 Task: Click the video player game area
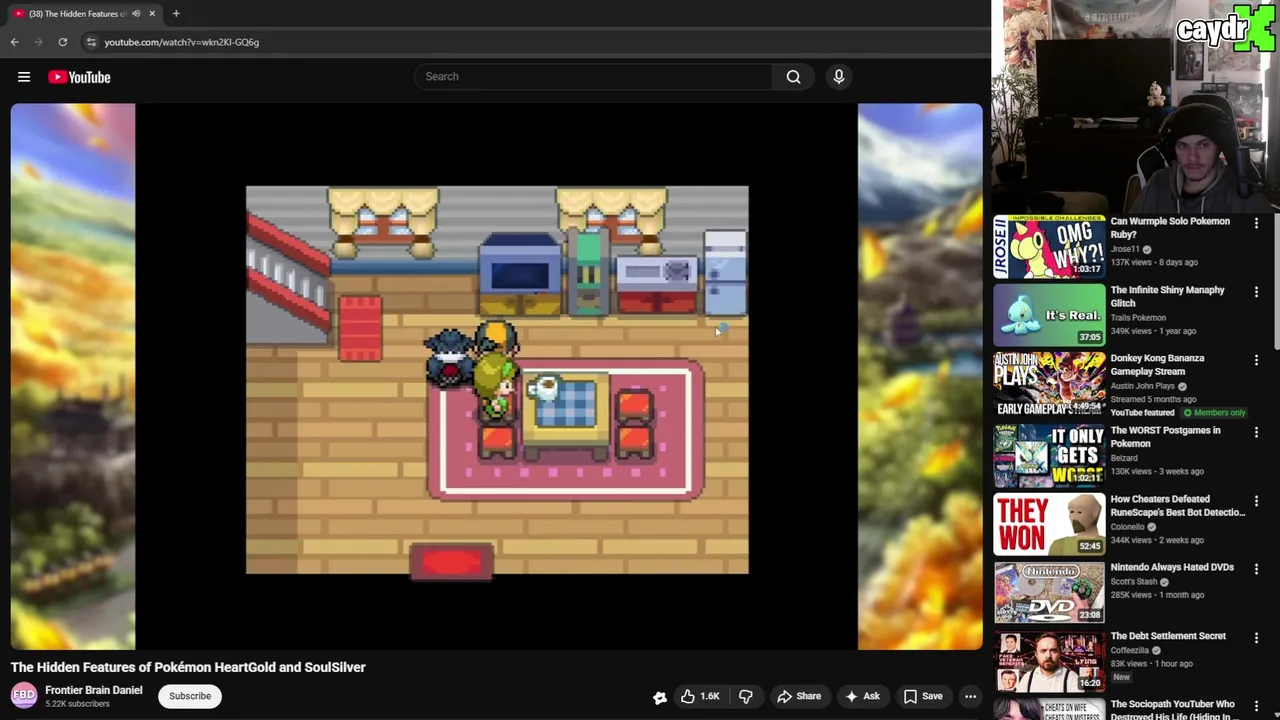coord(497,379)
